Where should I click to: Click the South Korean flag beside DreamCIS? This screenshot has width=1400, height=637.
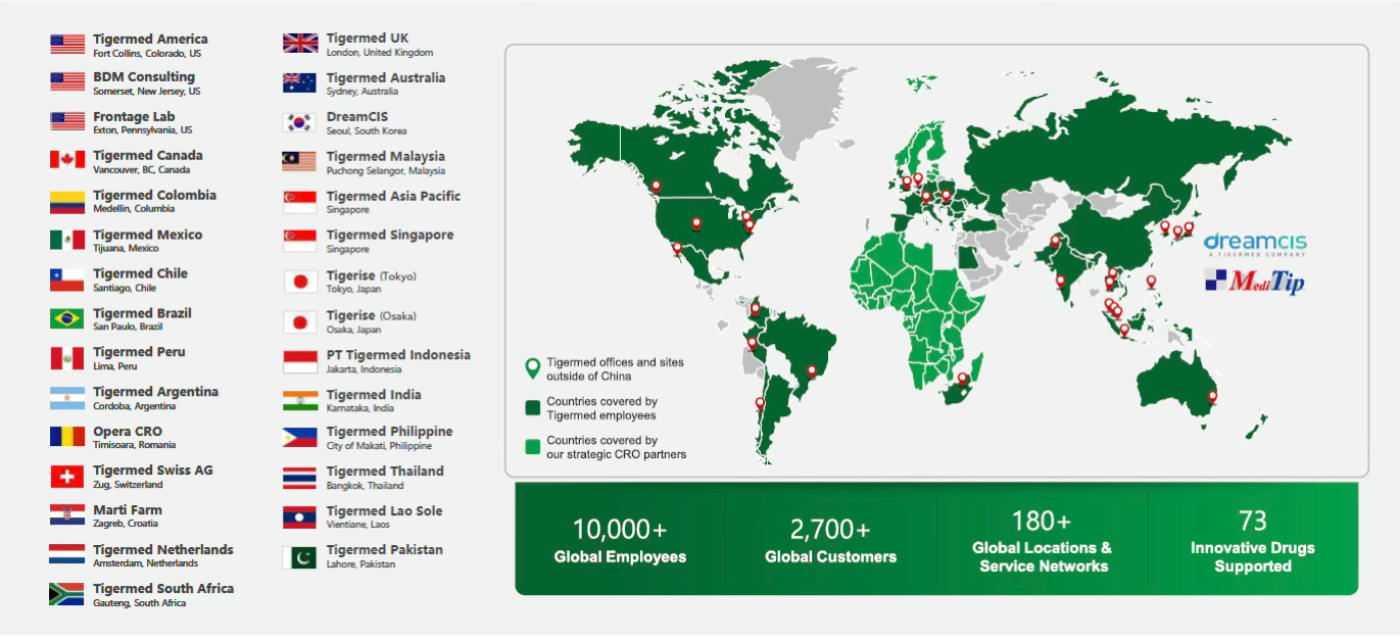[300, 123]
